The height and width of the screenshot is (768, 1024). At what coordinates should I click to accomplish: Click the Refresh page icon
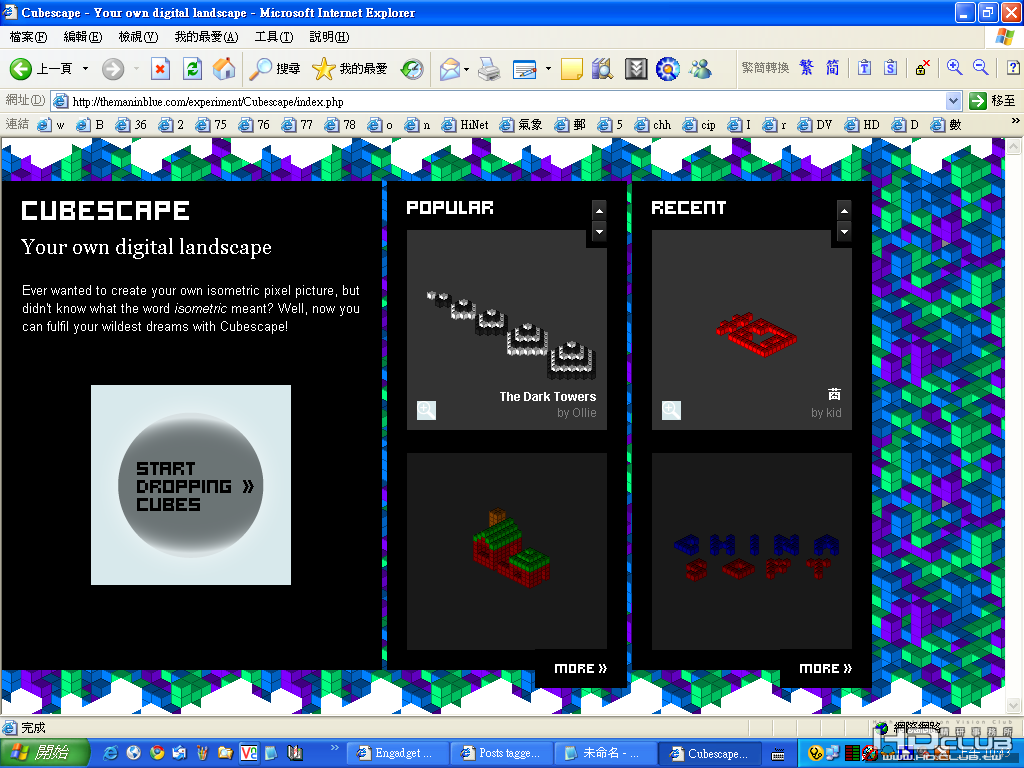point(193,68)
